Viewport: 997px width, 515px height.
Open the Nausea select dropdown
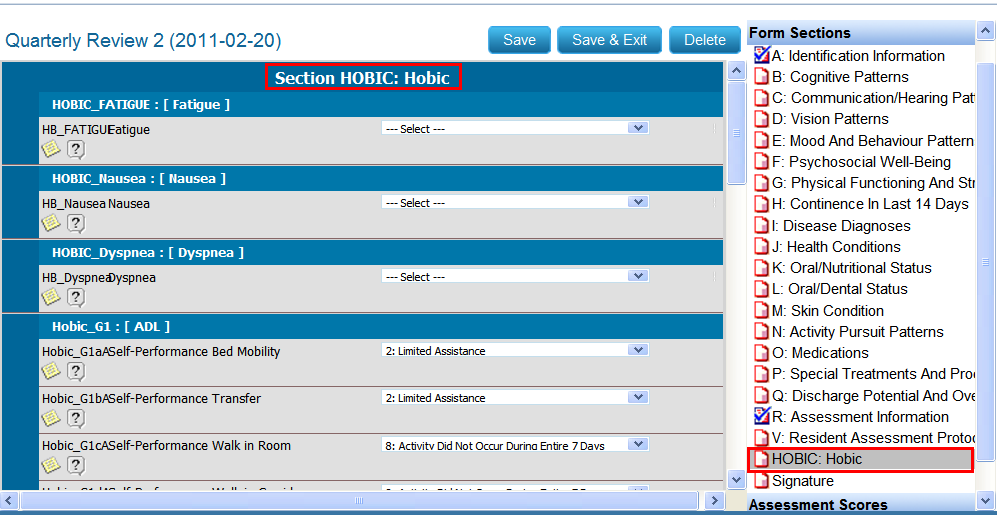click(x=515, y=202)
